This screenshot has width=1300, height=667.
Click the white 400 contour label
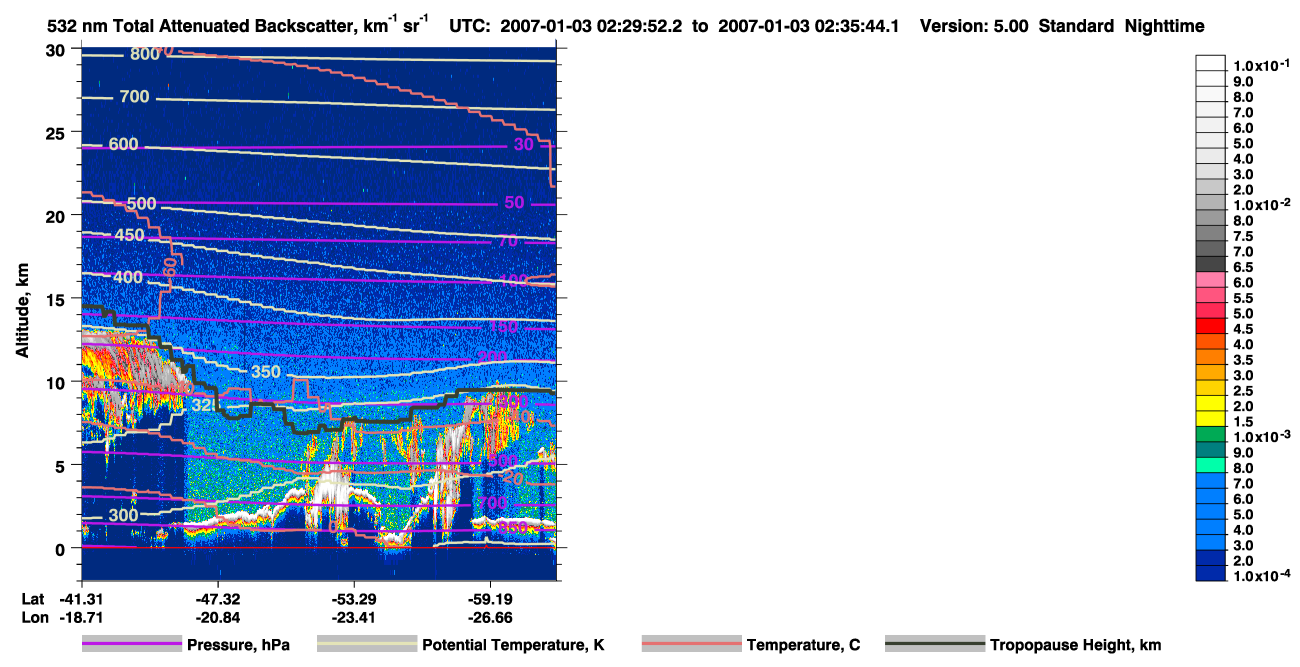point(128,277)
